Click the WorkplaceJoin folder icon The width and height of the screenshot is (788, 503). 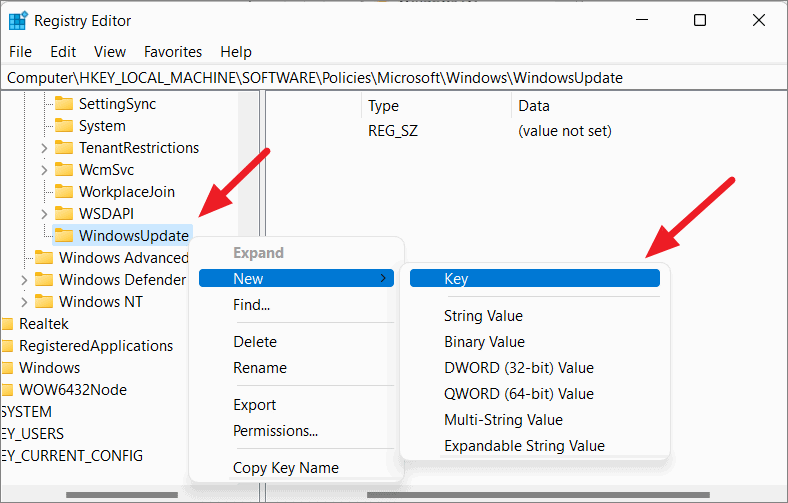coord(64,191)
